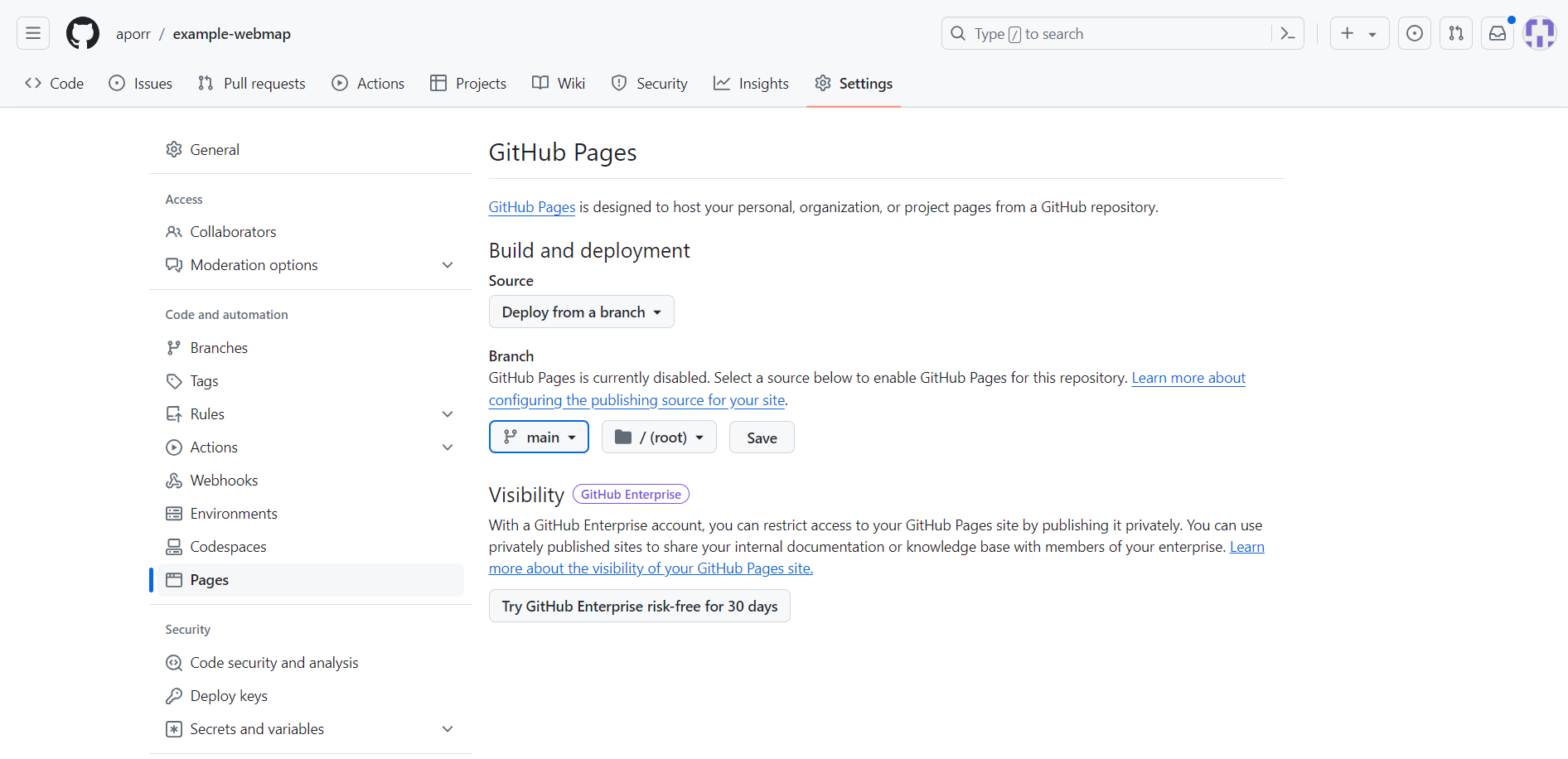Viewport: 1568px width, 759px height.
Task: Expand Secrets and variables chevron
Action: [448, 729]
